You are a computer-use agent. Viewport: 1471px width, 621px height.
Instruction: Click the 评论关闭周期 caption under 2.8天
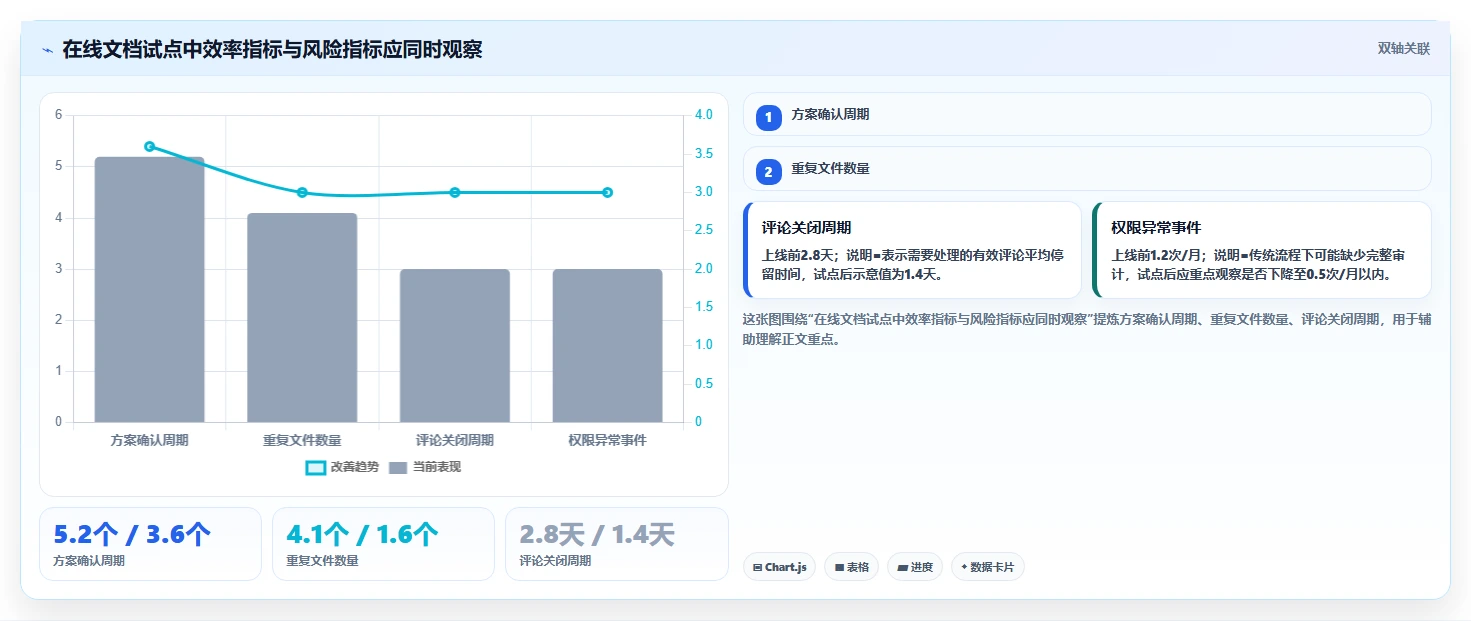click(x=555, y=561)
